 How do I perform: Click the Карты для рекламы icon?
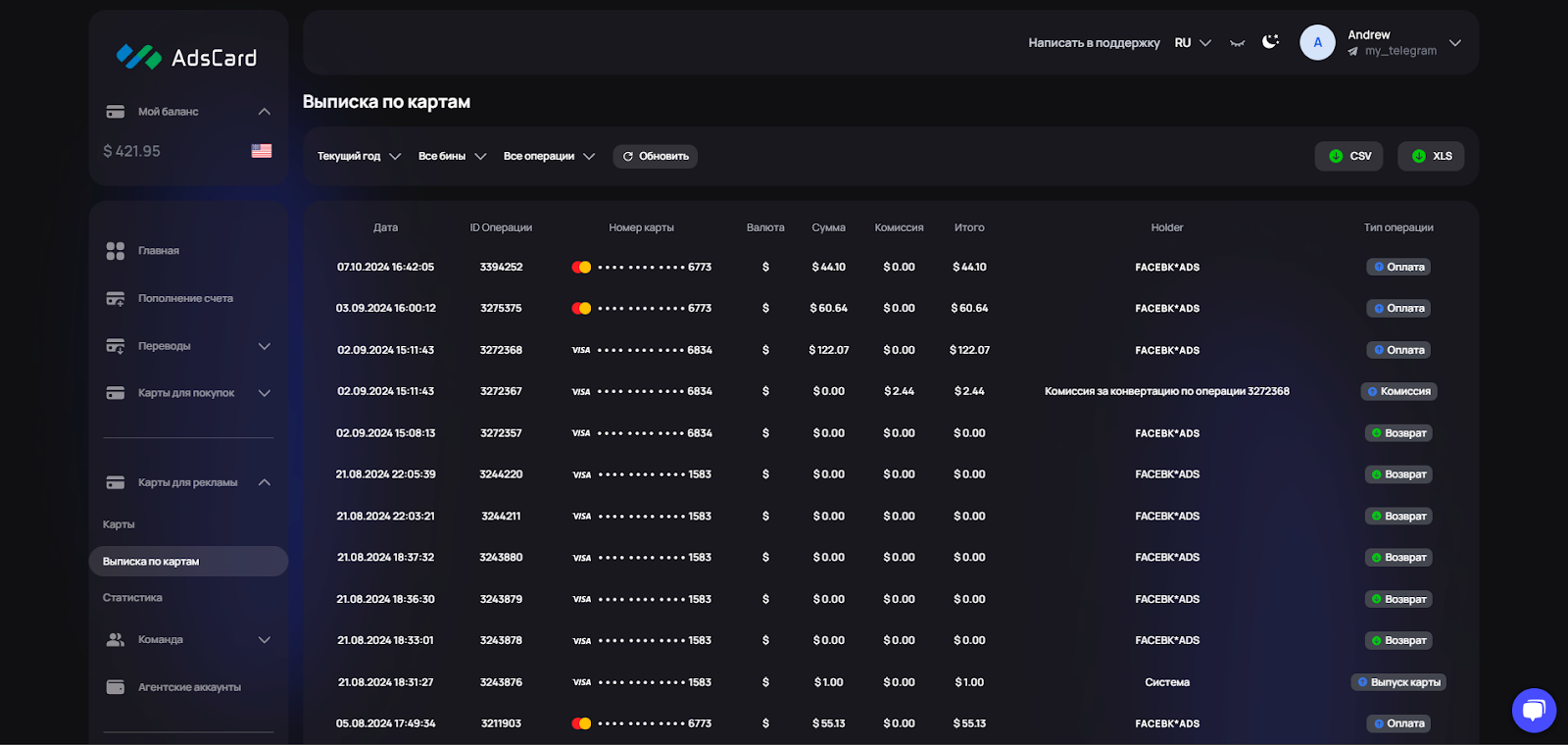pos(115,482)
